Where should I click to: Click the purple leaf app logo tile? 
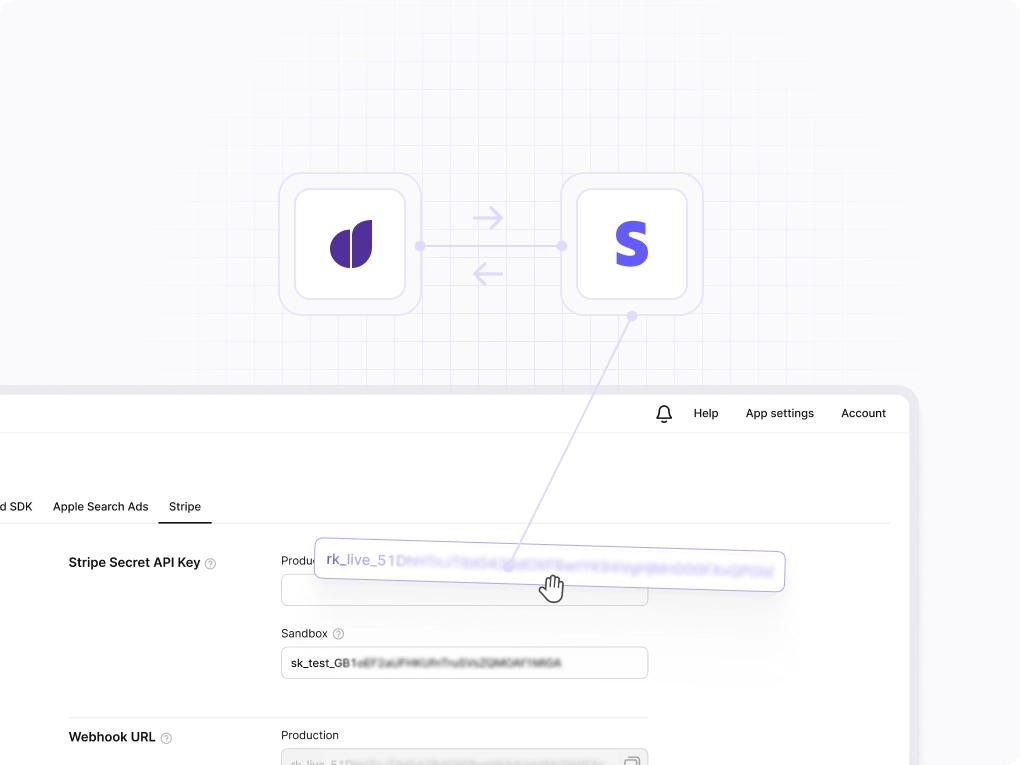pos(350,244)
